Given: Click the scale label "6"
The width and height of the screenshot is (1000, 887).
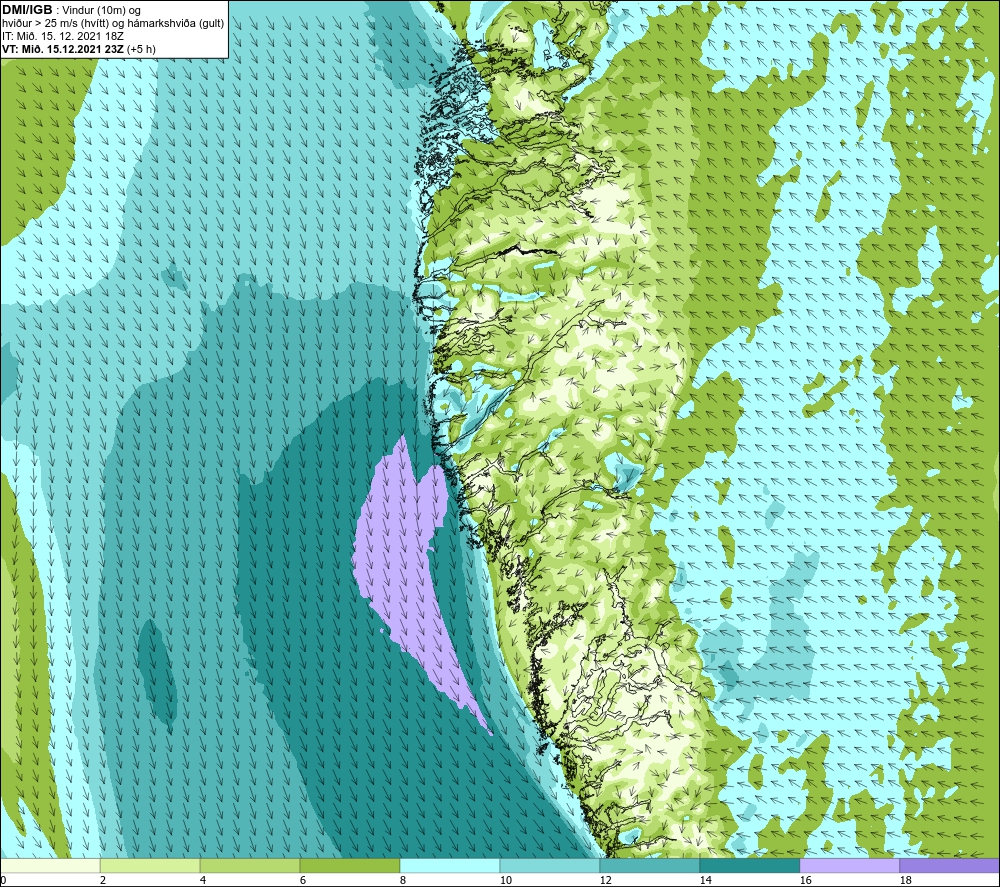Looking at the screenshot, I should (303, 880).
